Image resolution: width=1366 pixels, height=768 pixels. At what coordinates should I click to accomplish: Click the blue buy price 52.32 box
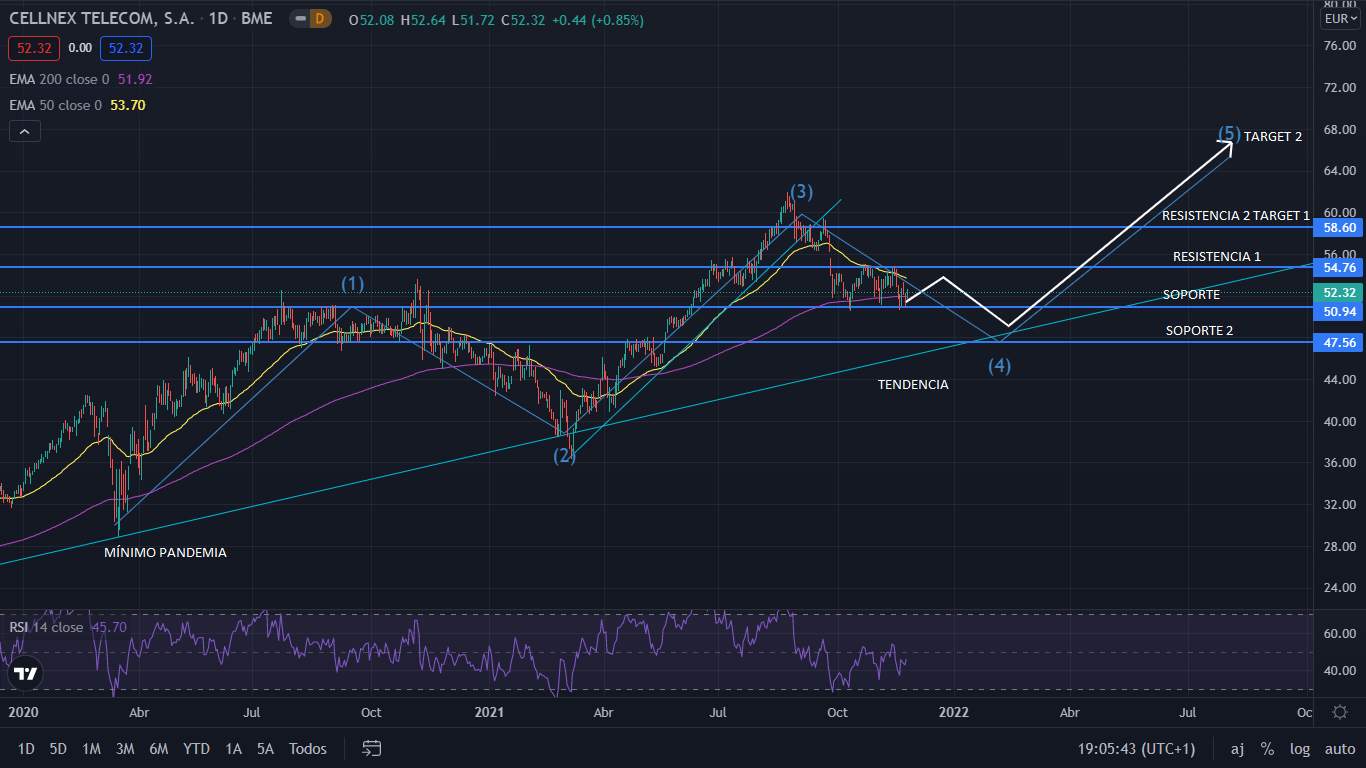coord(125,47)
